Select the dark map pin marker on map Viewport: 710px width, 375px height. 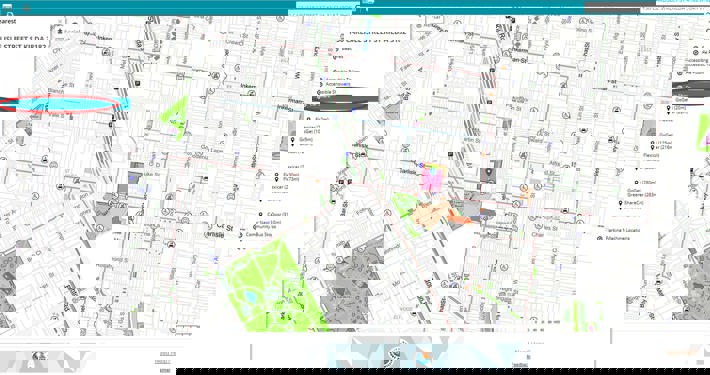pos(489,172)
